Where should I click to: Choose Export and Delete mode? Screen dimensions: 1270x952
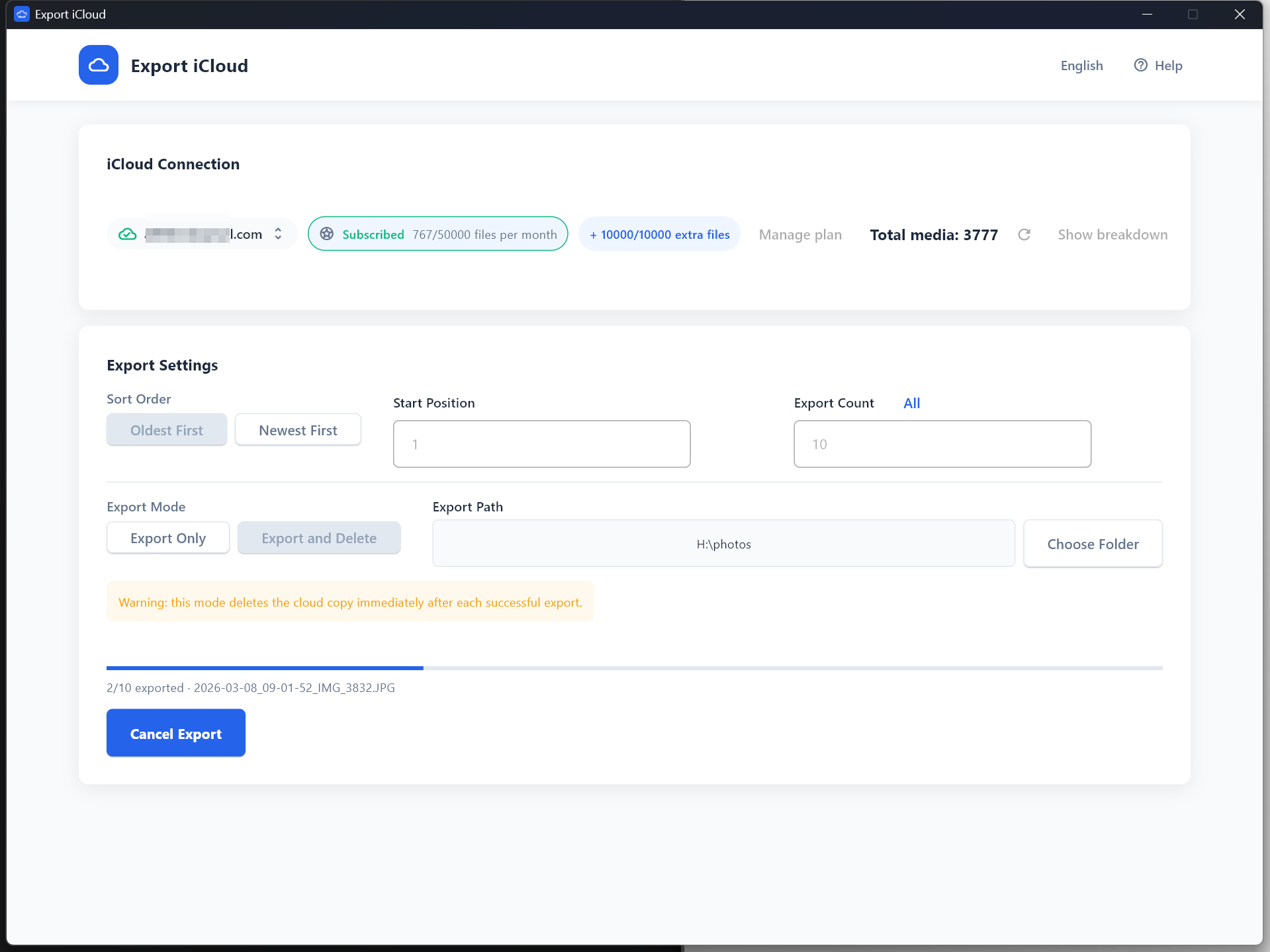318,538
